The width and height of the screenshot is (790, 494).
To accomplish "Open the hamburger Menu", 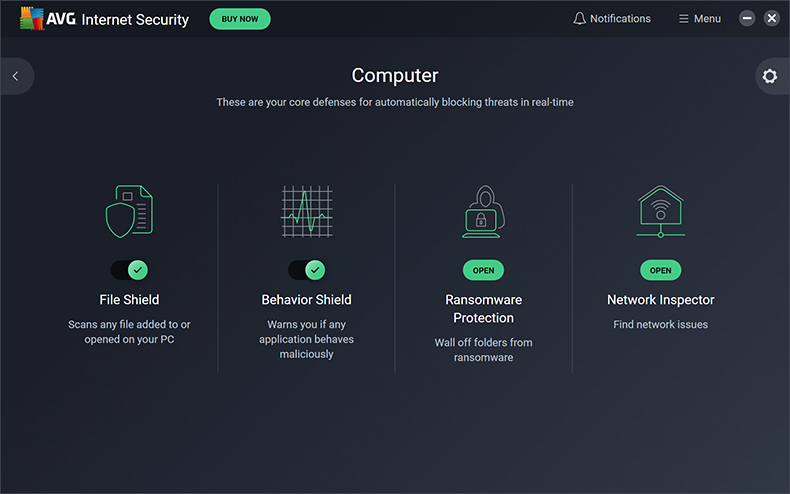I will (x=699, y=19).
